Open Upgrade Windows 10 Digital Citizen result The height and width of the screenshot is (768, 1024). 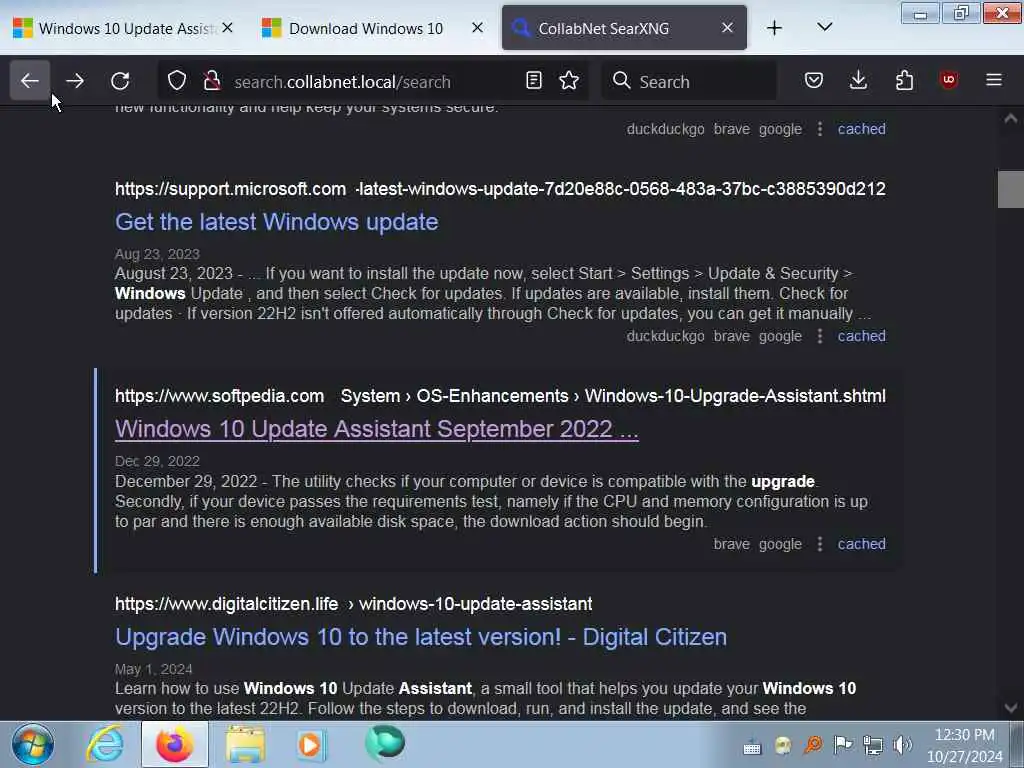click(x=421, y=637)
